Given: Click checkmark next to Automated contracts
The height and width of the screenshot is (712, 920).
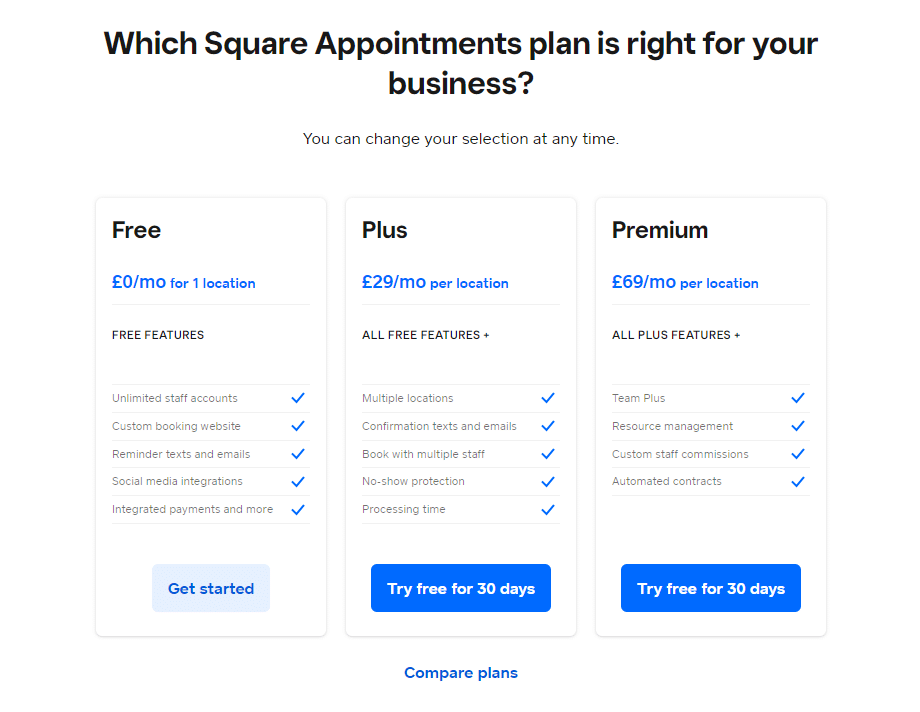Looking at the screenshot, I should [x=798, y=481].
